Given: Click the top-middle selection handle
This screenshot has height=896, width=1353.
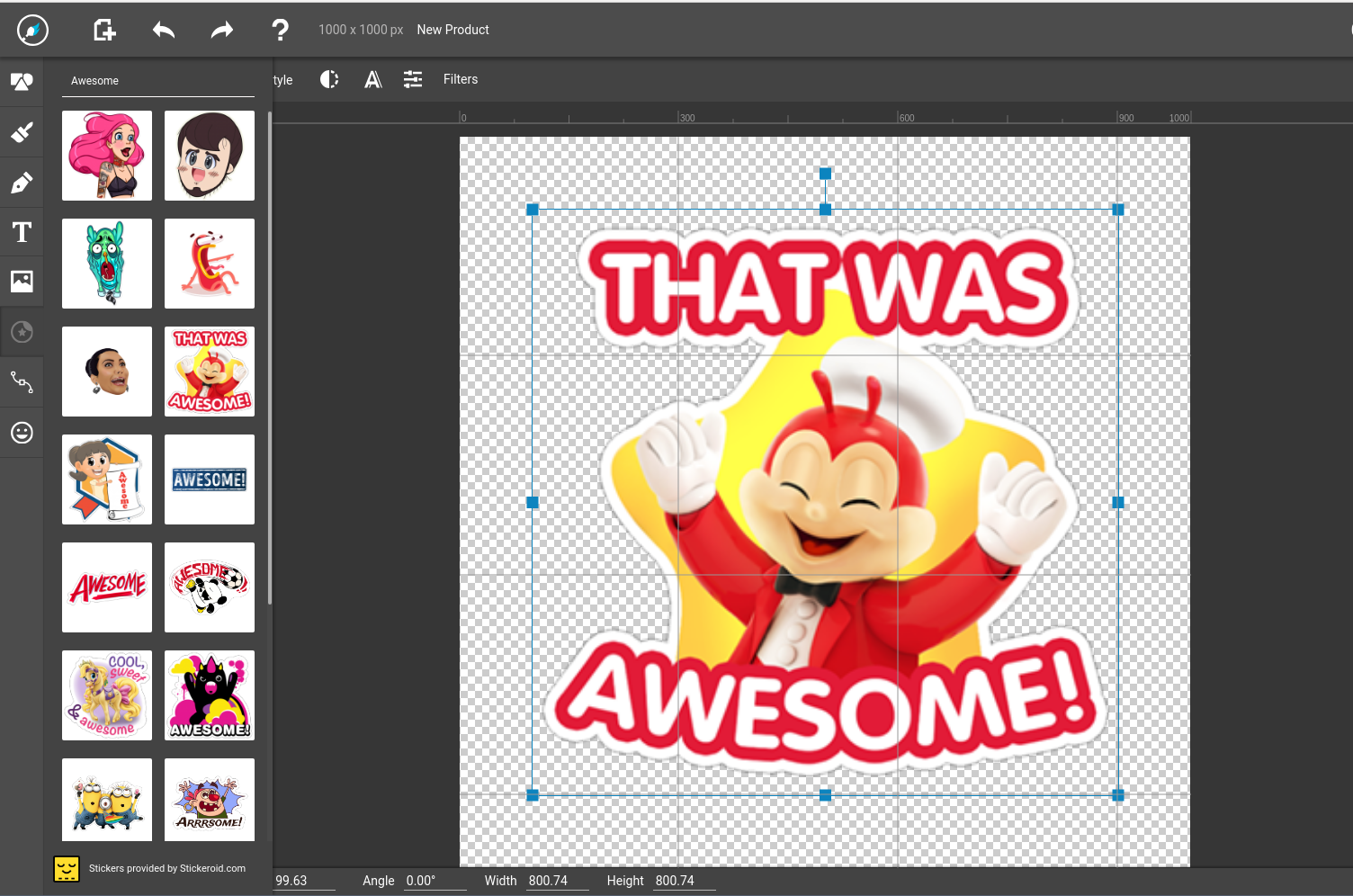Looking at the screenshot, I should click(x=825, y=210).
